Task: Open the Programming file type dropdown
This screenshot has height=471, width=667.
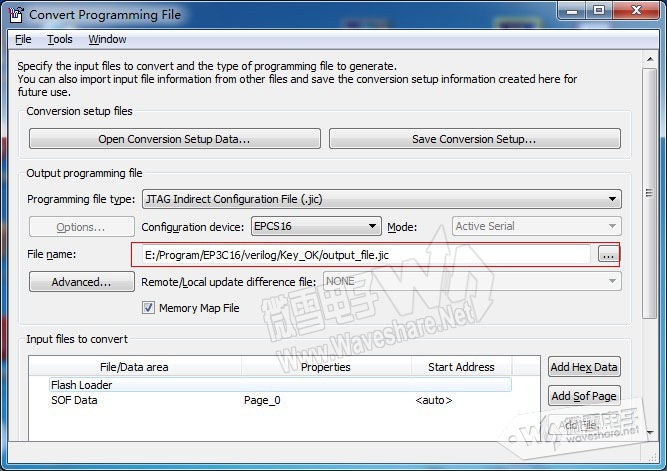Action: pyautogui.click(x=381, y=199)
